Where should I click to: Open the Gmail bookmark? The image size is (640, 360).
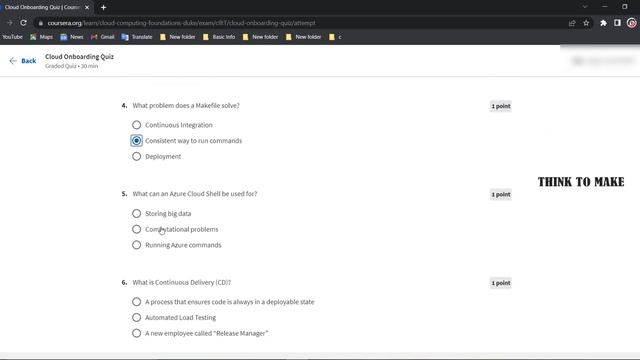click(103, 37)
